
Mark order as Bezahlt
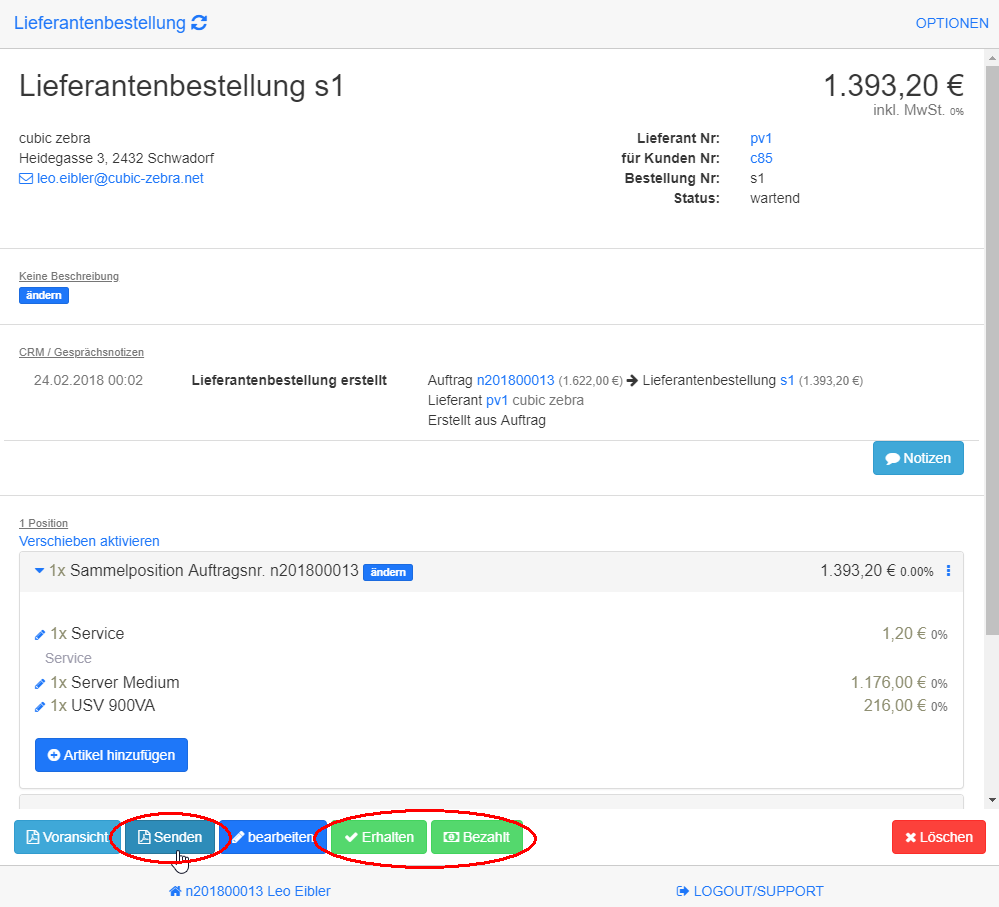coord(476,837)
